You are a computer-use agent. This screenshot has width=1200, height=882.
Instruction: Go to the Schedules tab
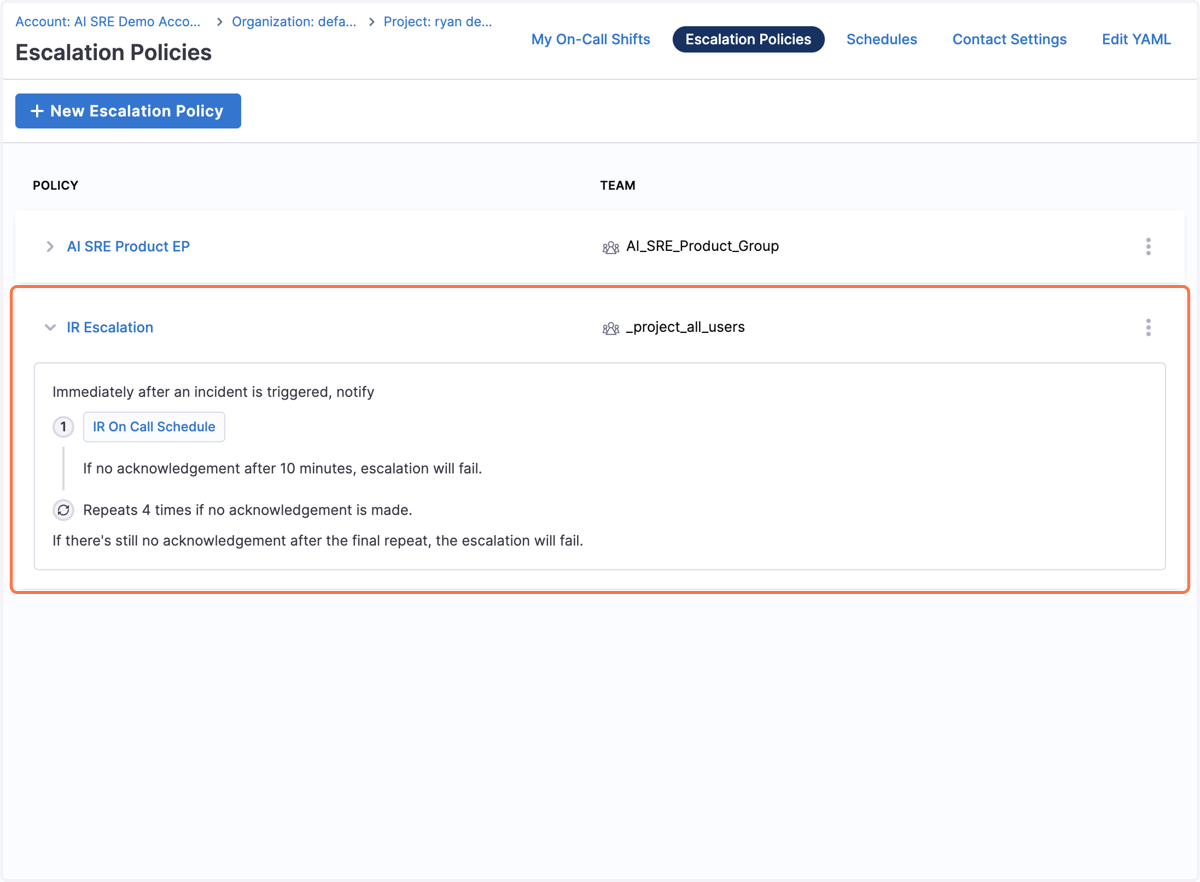click(882, 39)
